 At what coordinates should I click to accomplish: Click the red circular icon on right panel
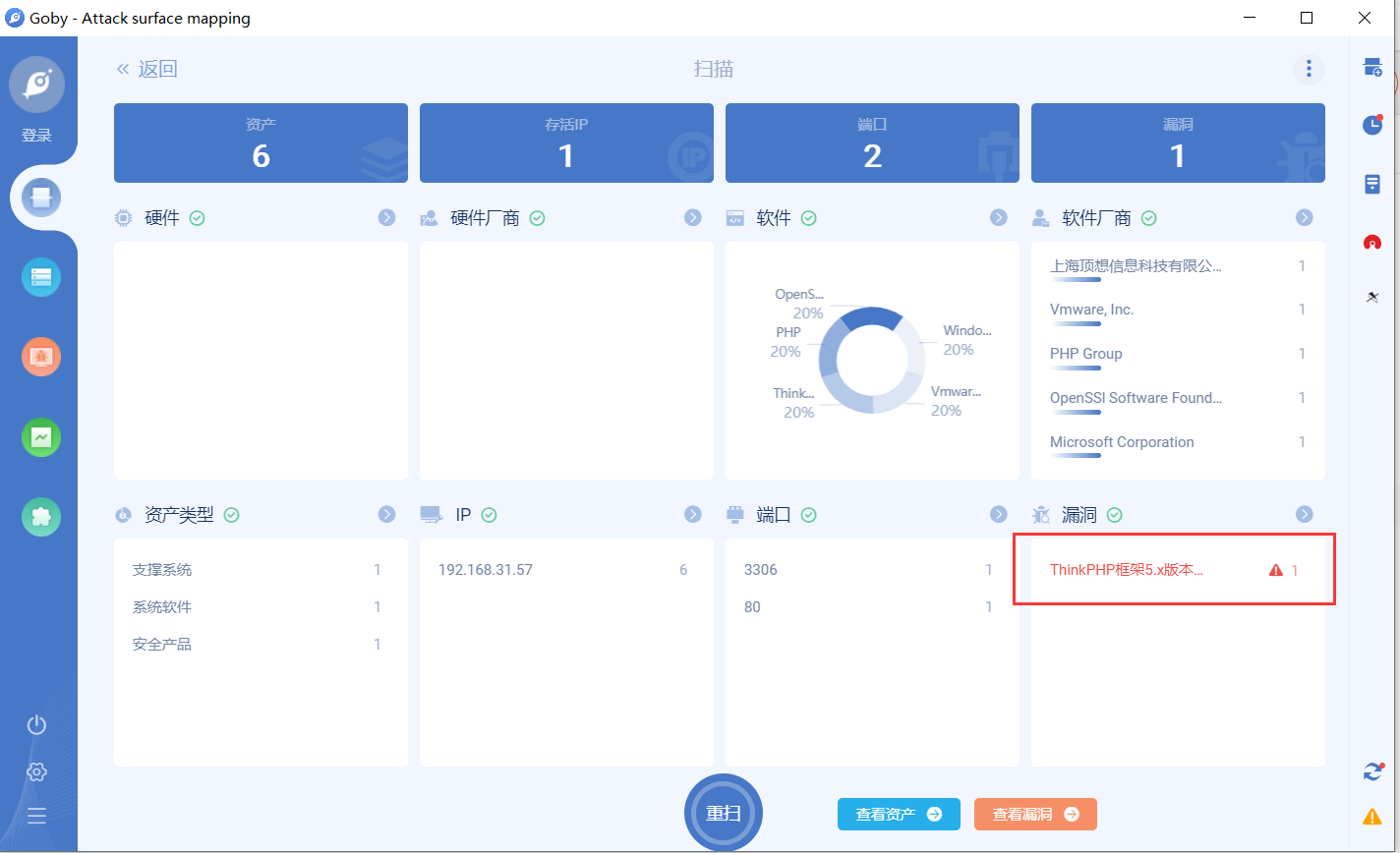[1372, 242]
